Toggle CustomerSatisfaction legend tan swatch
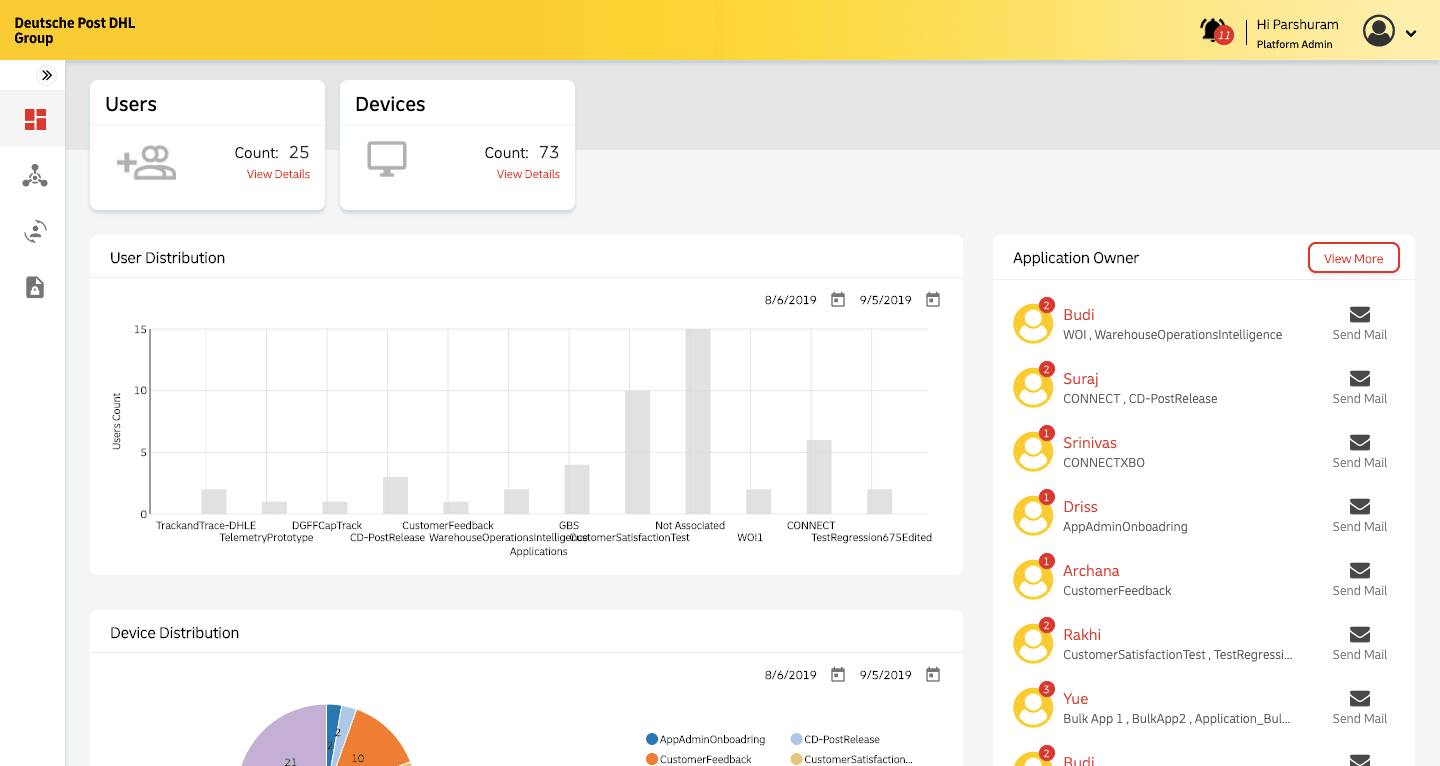Viewport: 1440px width, 766px height. [x=796, y=760]
